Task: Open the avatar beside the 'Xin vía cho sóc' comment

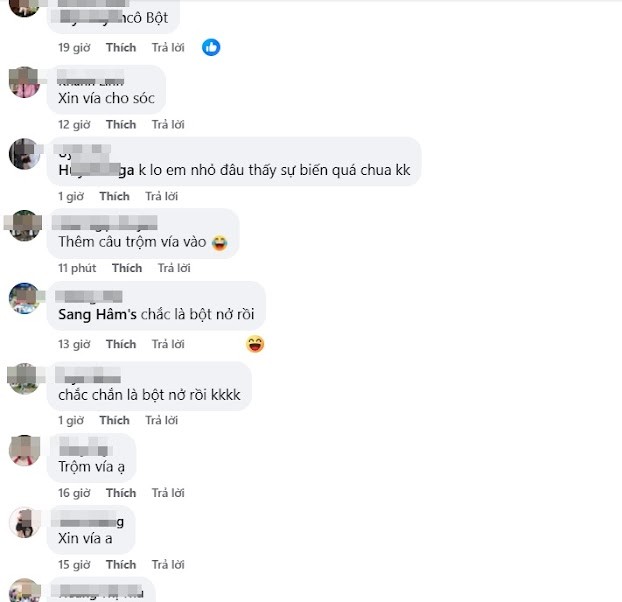Action: [24, 82]
